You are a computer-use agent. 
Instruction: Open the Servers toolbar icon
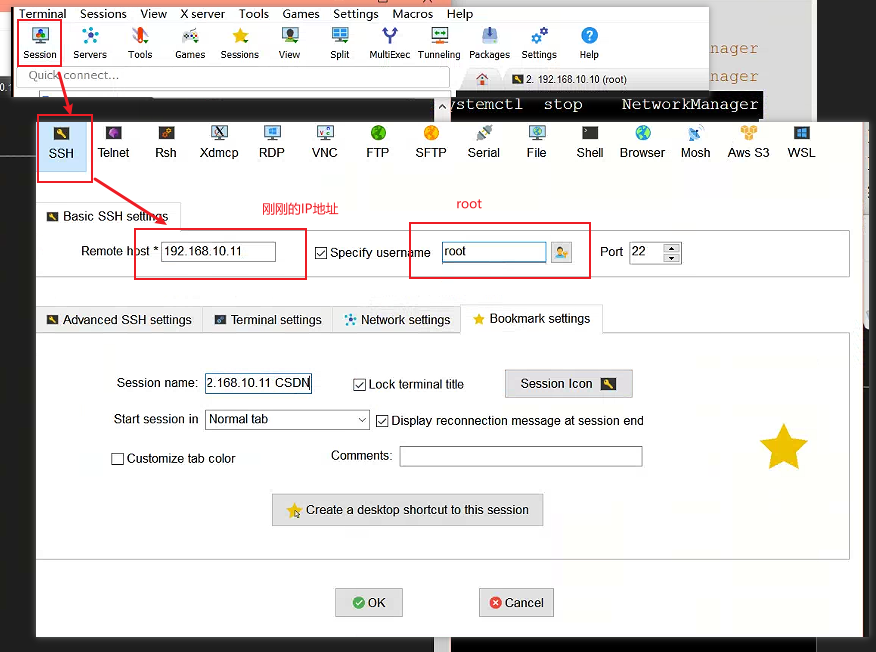tap(90, 42)
